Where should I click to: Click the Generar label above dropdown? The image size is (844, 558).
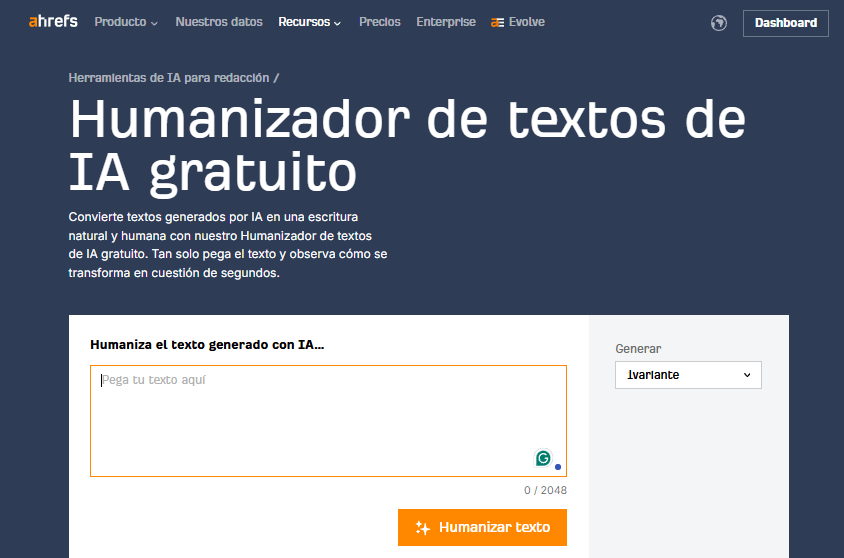pyautogui.click(x=638, y=349)
